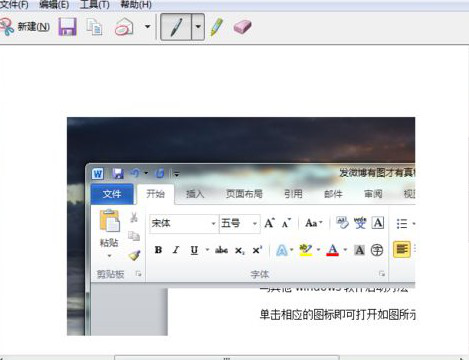Click the Redo icon in Word quick access bar
The height and width of the screenshot is (360, 469).
(160, 173)
